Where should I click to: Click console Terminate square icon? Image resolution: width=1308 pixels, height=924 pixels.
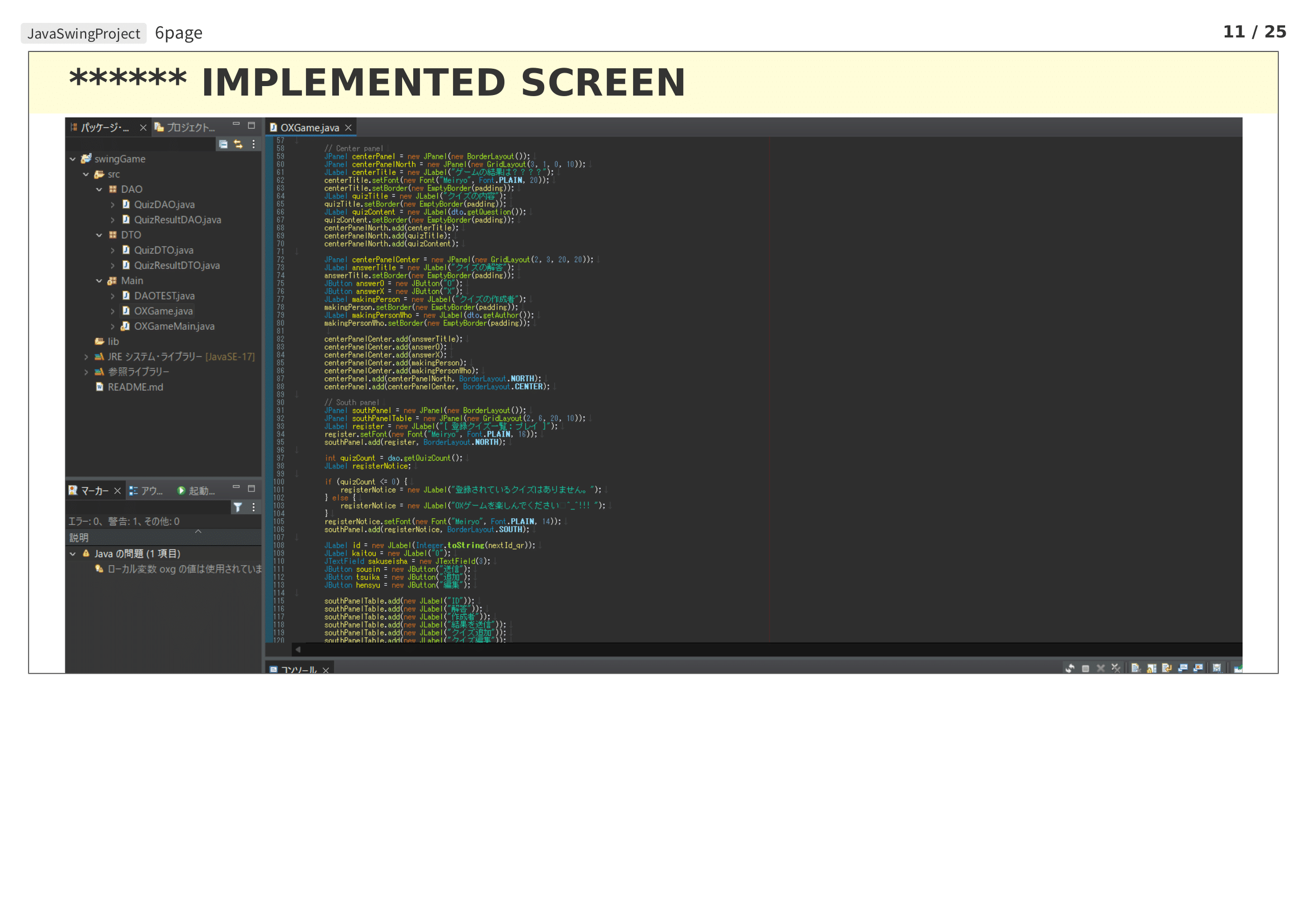point(1086,669)
